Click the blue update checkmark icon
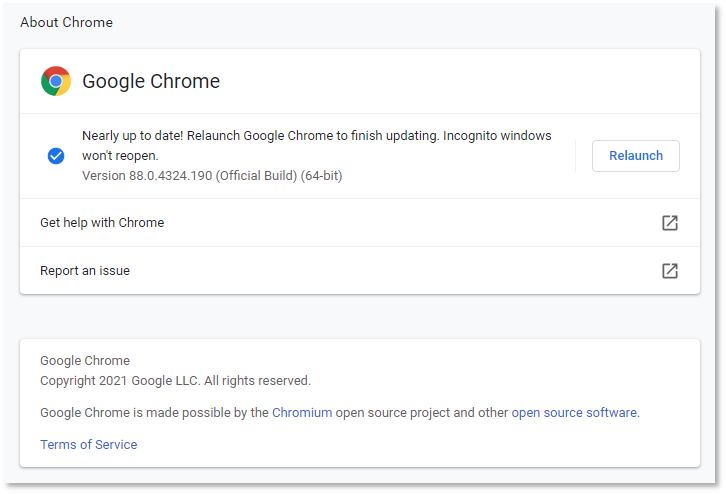The image size is (726, 494). pyautogui.click(x=56, y=156)
